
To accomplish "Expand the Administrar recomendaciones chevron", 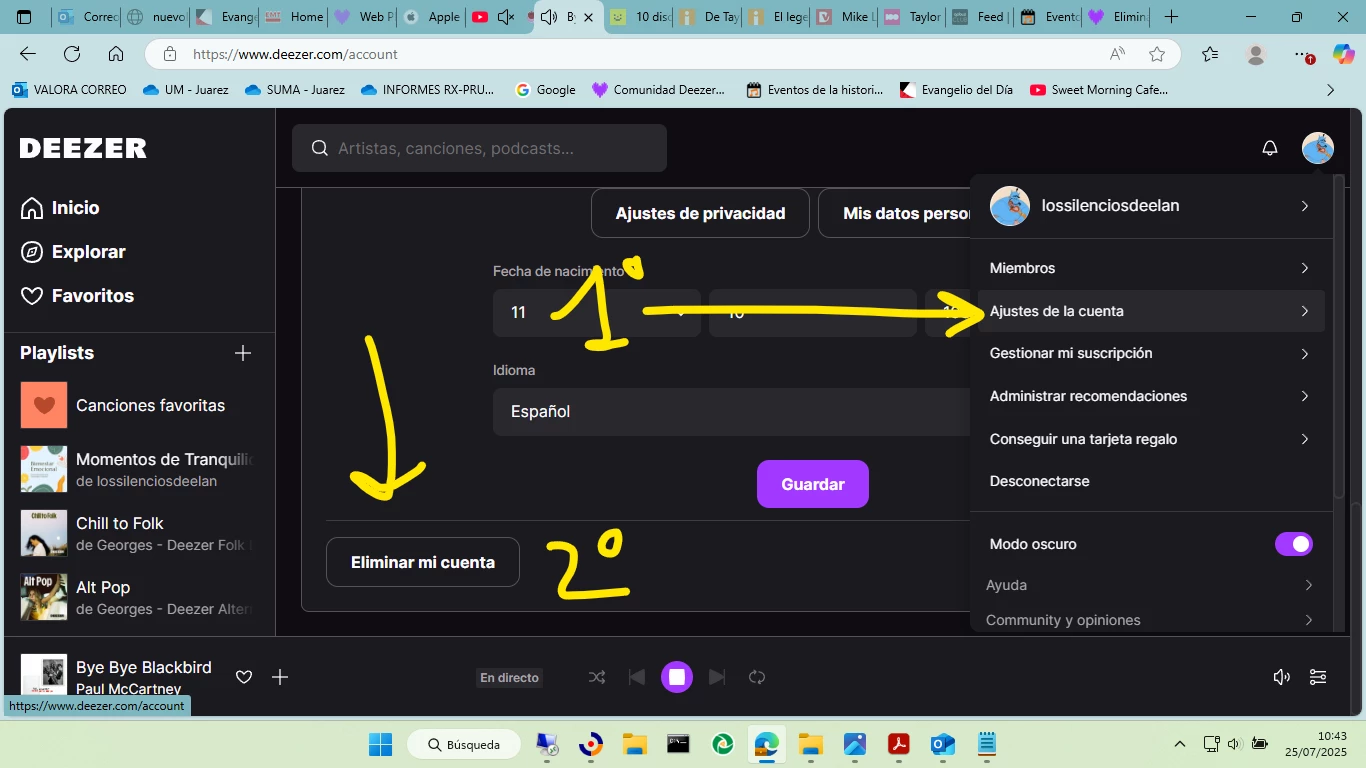I will 1304,396.
